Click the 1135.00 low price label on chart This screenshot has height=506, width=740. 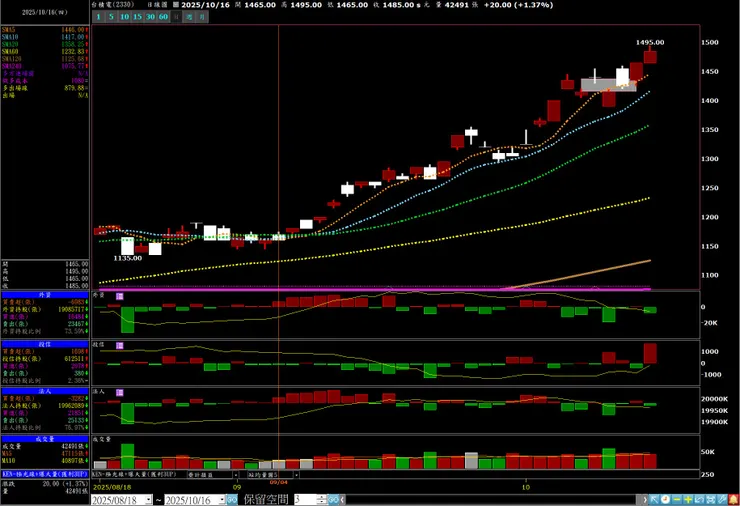(127, 258)
